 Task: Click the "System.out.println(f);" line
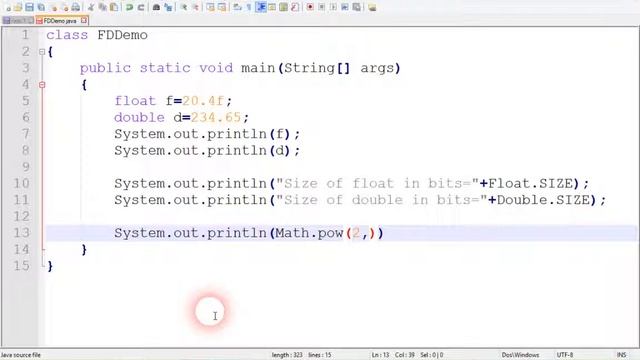(x=207, y=134)
